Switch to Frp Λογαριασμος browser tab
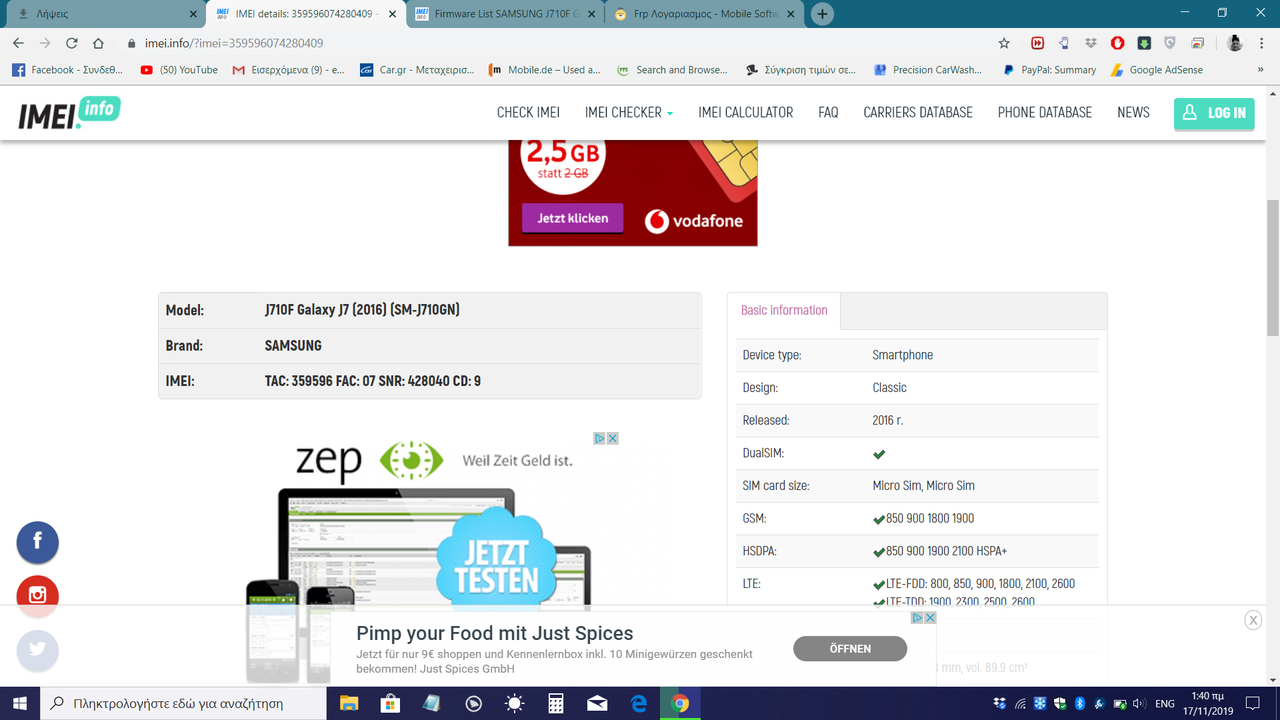The width and height of the screenshot is (1280, 720). tap(705, 14)
